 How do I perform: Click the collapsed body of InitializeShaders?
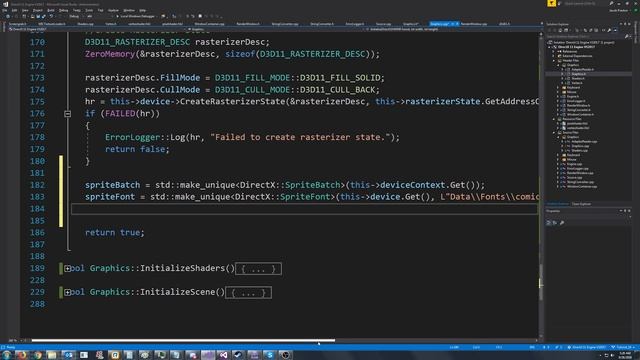(258, 269)
